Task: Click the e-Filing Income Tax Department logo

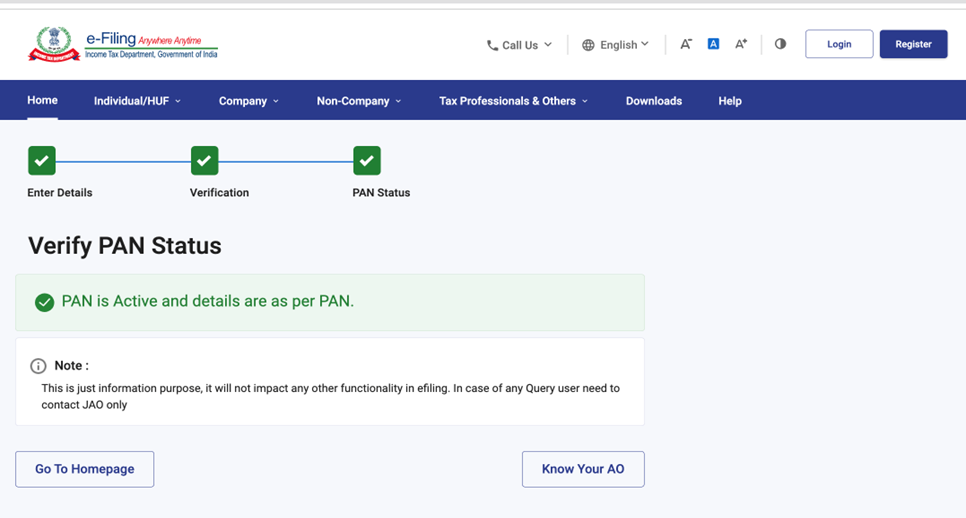Action: (123, 45)
